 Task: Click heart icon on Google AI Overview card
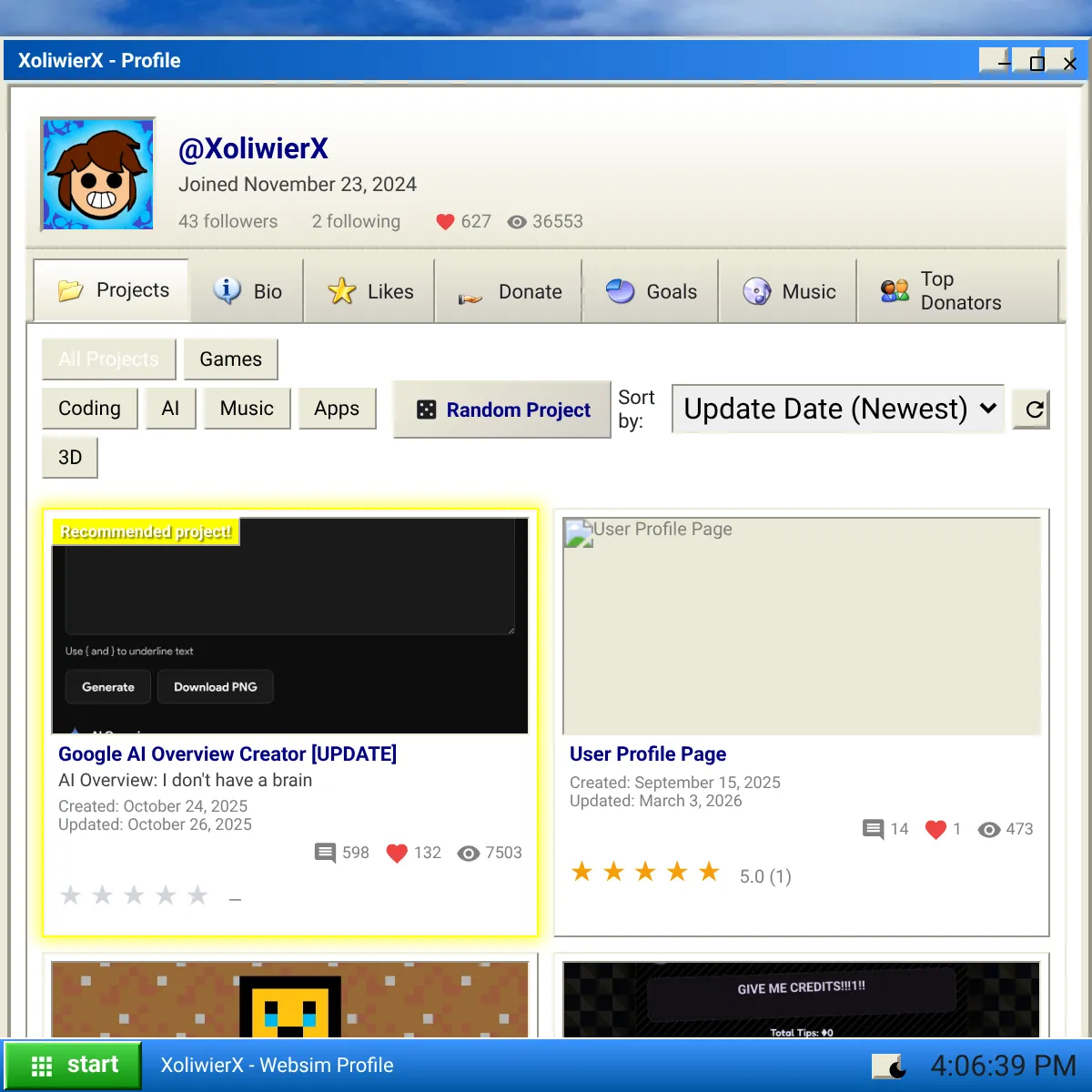397,853
